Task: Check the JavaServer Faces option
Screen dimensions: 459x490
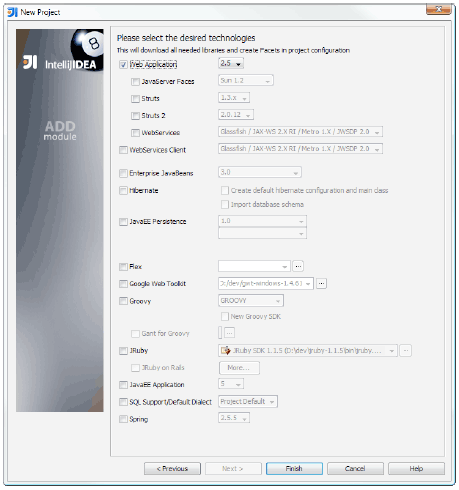Action: click(135, 82)
